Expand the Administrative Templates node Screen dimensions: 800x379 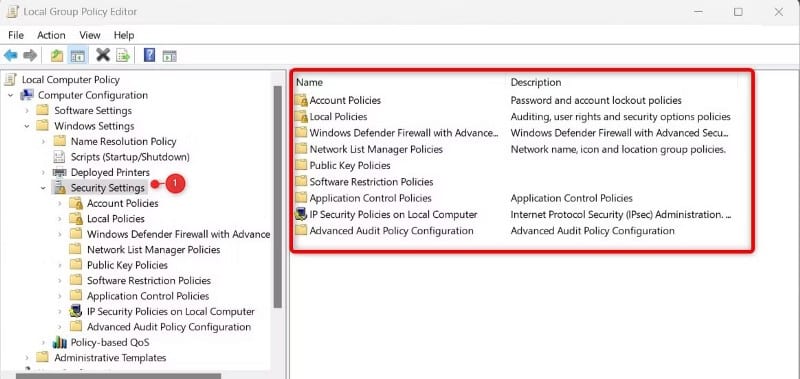coord(27,358)
